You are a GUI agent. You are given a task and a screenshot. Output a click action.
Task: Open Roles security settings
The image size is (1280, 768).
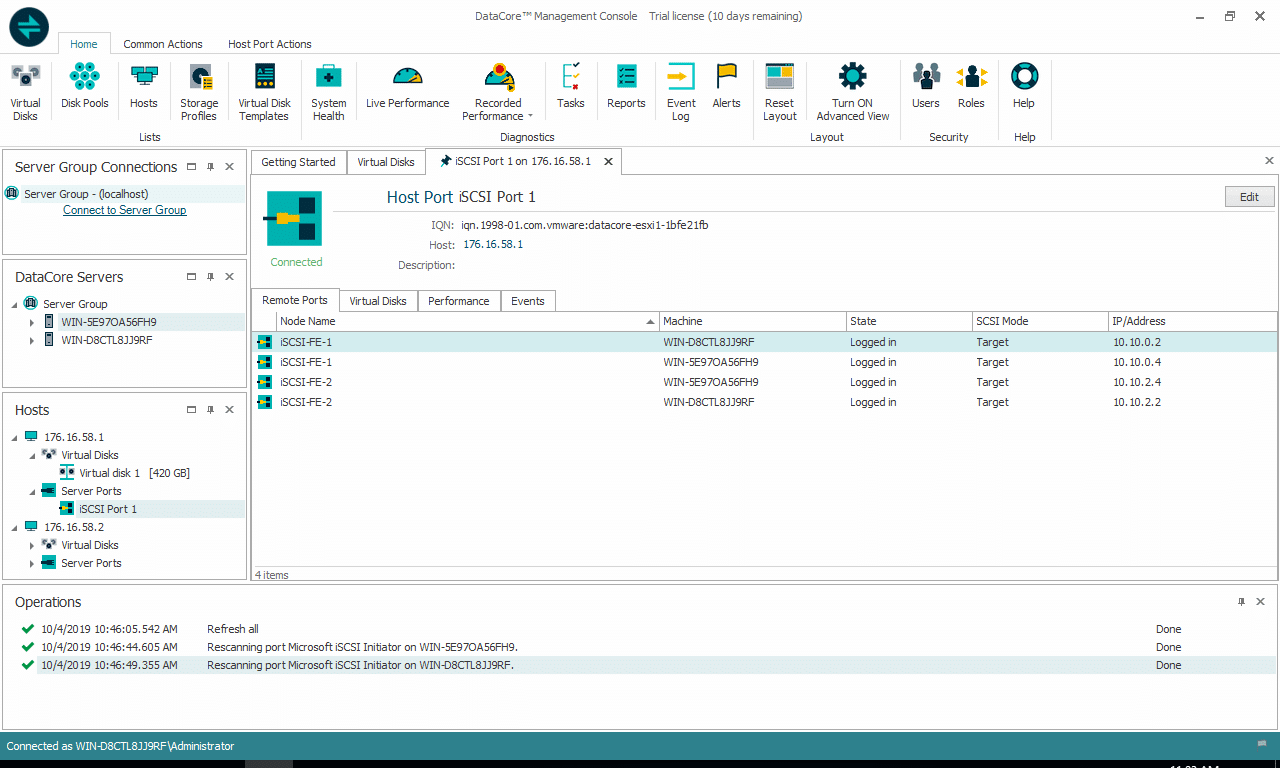pyautogui.click(x=971, y=86)
